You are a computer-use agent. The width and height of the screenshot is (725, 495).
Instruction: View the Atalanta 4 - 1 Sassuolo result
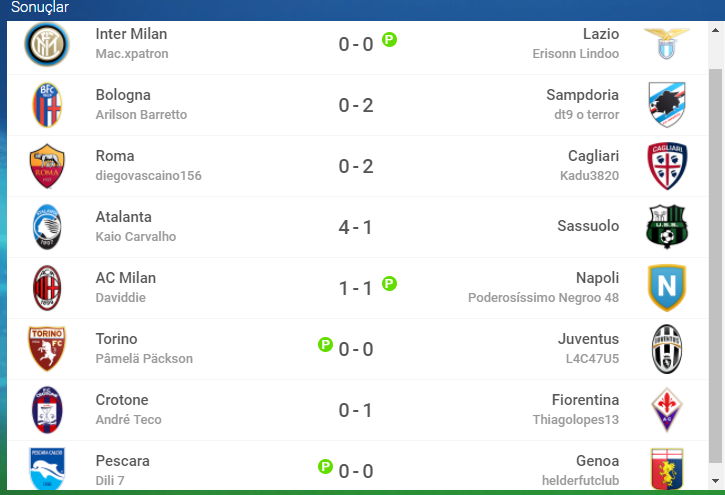coord(356,227)
